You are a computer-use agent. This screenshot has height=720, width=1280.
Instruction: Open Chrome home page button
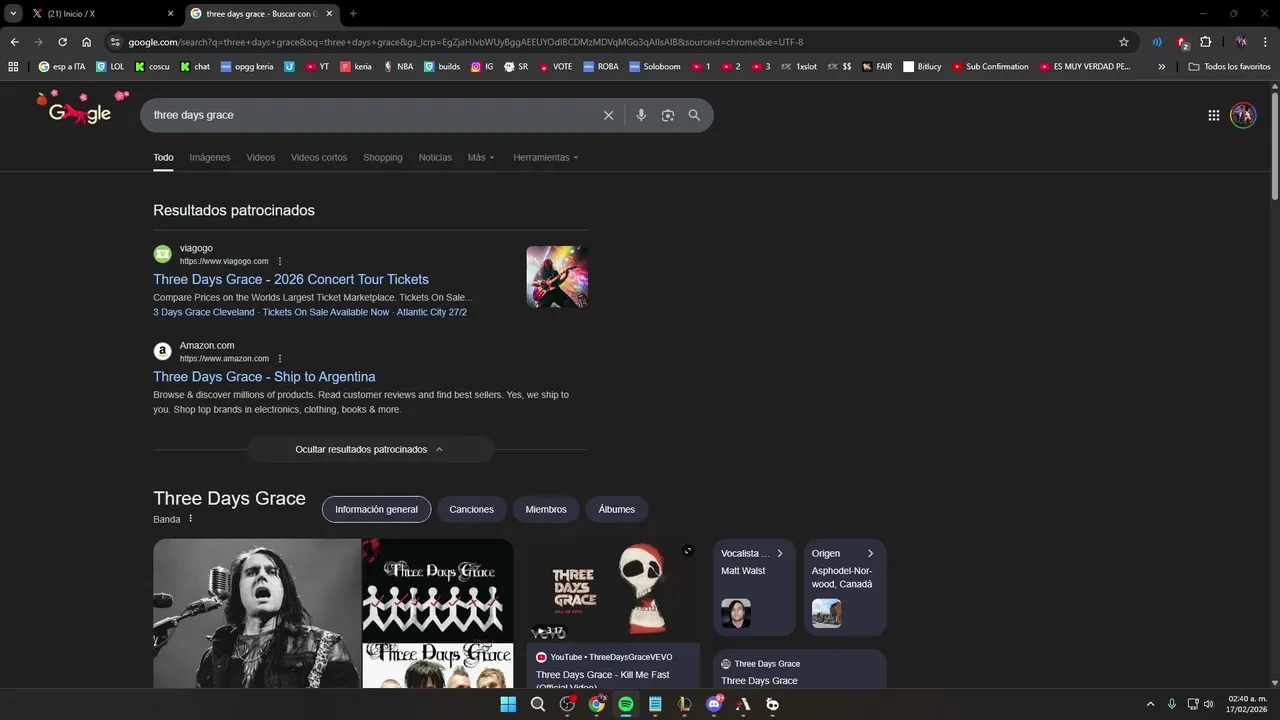87,42
